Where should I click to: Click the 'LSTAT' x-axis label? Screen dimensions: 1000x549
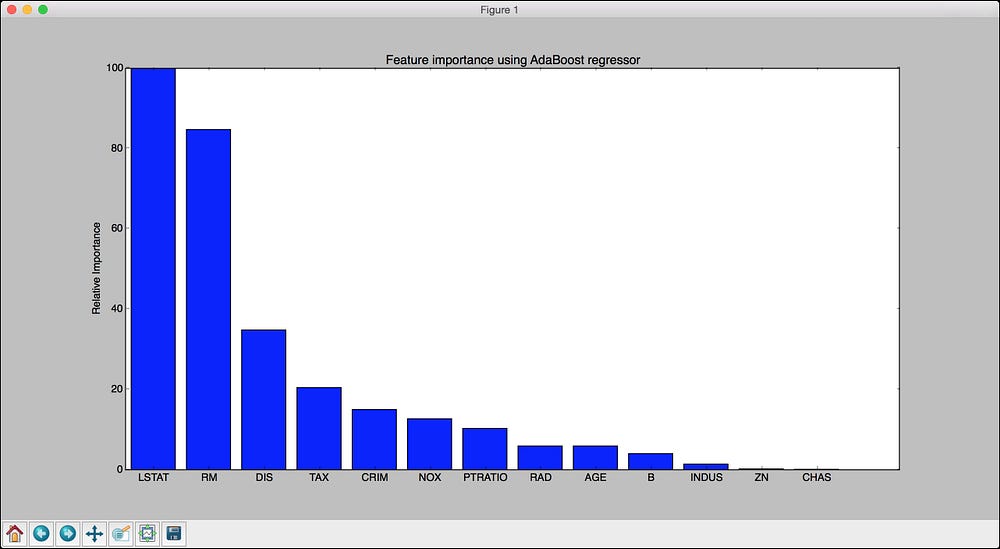click(153, 478)
